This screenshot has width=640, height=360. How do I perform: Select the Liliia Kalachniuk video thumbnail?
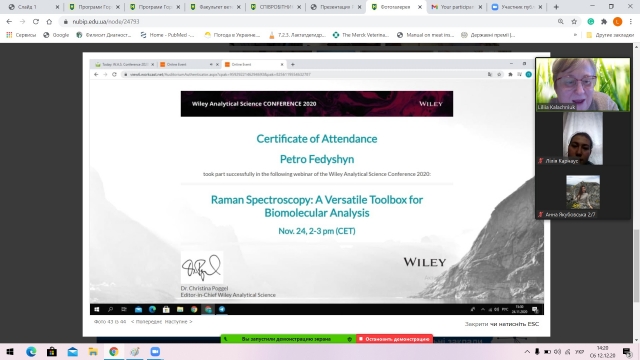(583, 84)
